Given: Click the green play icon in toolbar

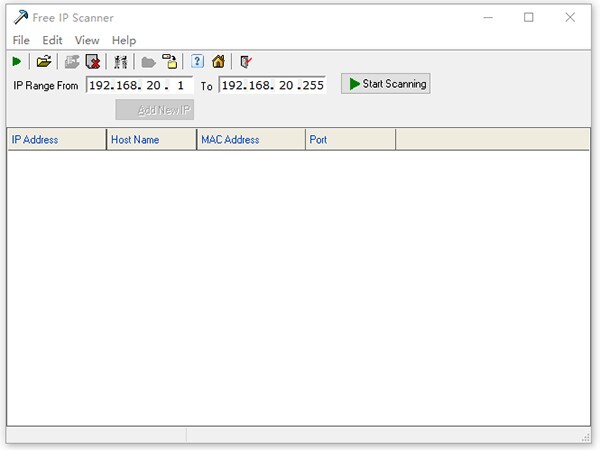Looking at the screenshot, I should [x=17, y=62].
